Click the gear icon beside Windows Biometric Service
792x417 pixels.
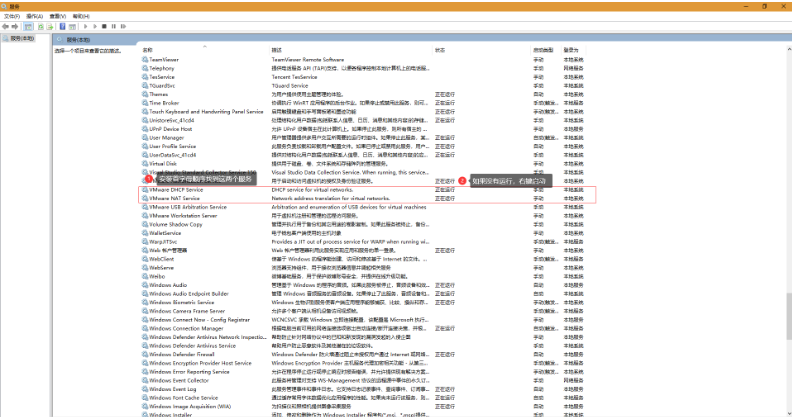145,302
